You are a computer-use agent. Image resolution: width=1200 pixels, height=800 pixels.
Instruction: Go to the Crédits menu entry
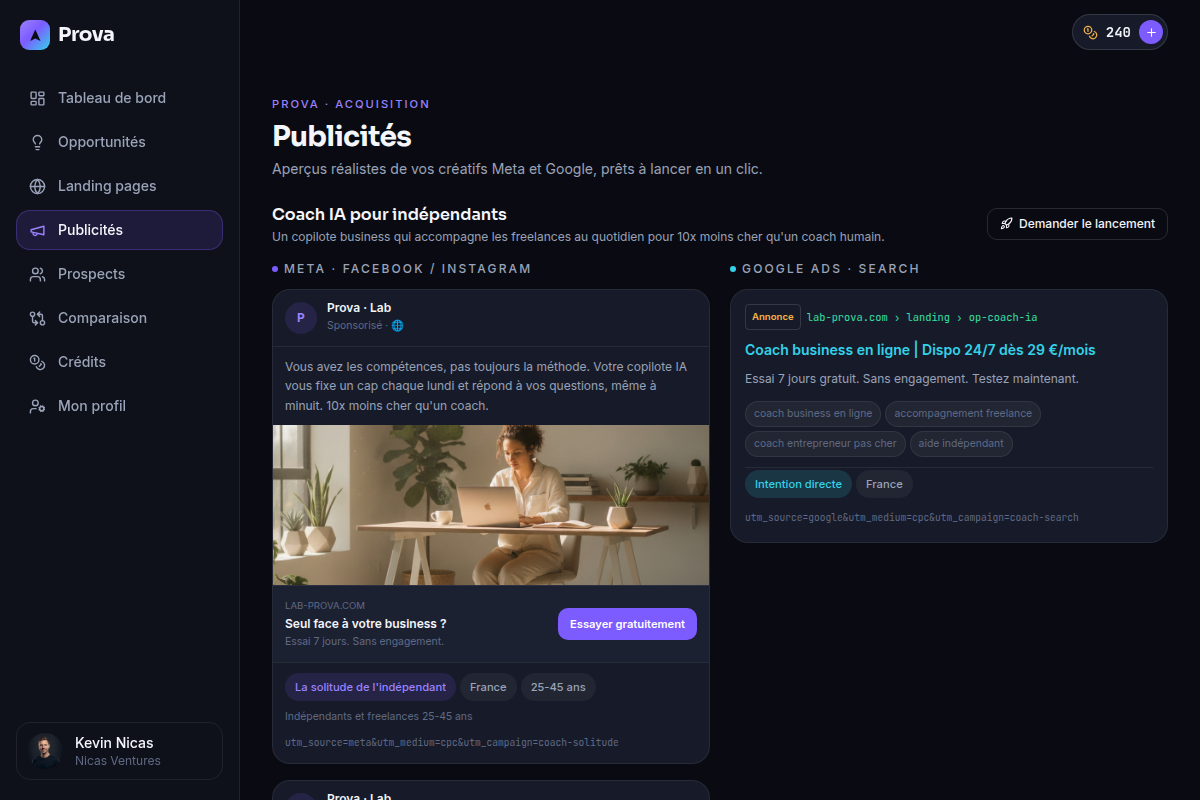click(x=119, y=362)
